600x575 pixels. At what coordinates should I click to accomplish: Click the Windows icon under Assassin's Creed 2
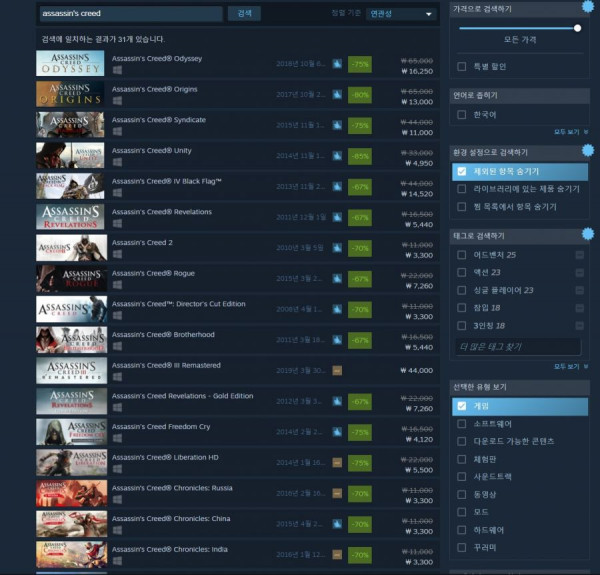[117, 254]
